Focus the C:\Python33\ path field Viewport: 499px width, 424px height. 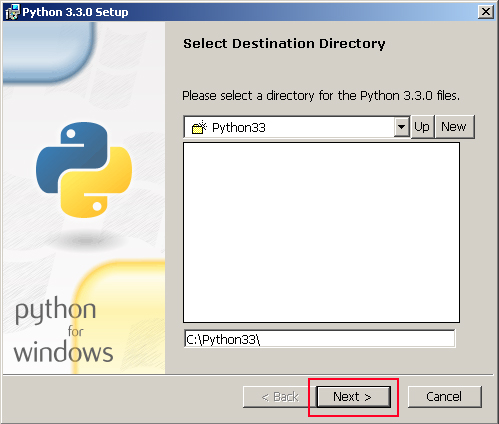coord(319,339)
